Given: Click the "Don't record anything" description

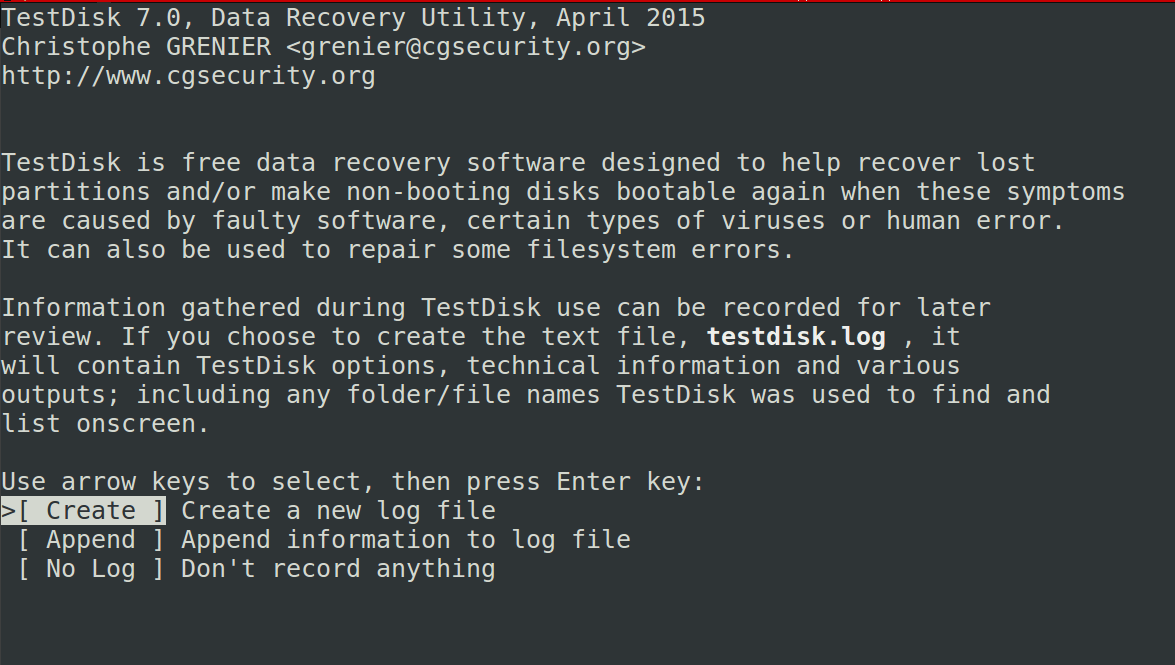Looking at the screenshot, I should (x=338, y=569).
